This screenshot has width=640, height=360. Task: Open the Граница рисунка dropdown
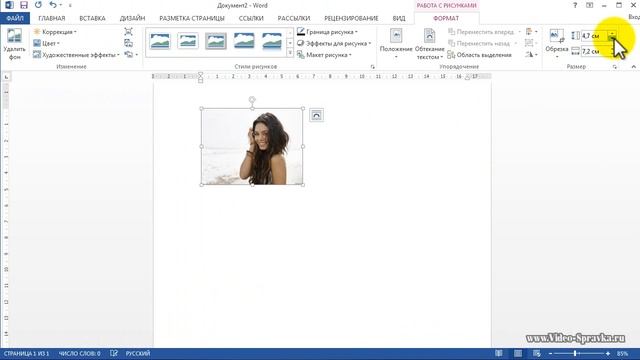327,32
